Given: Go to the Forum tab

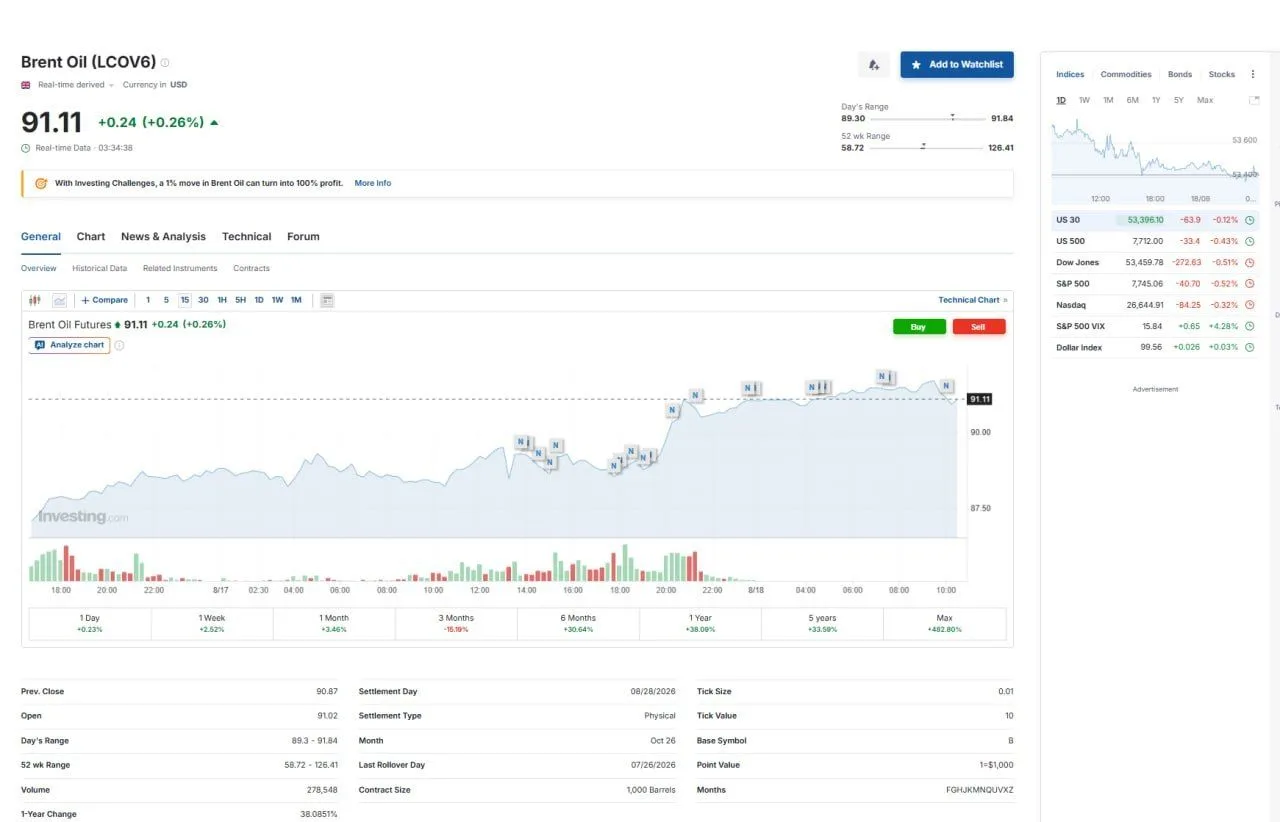Looking at the screenshot, I should [303, 237].
